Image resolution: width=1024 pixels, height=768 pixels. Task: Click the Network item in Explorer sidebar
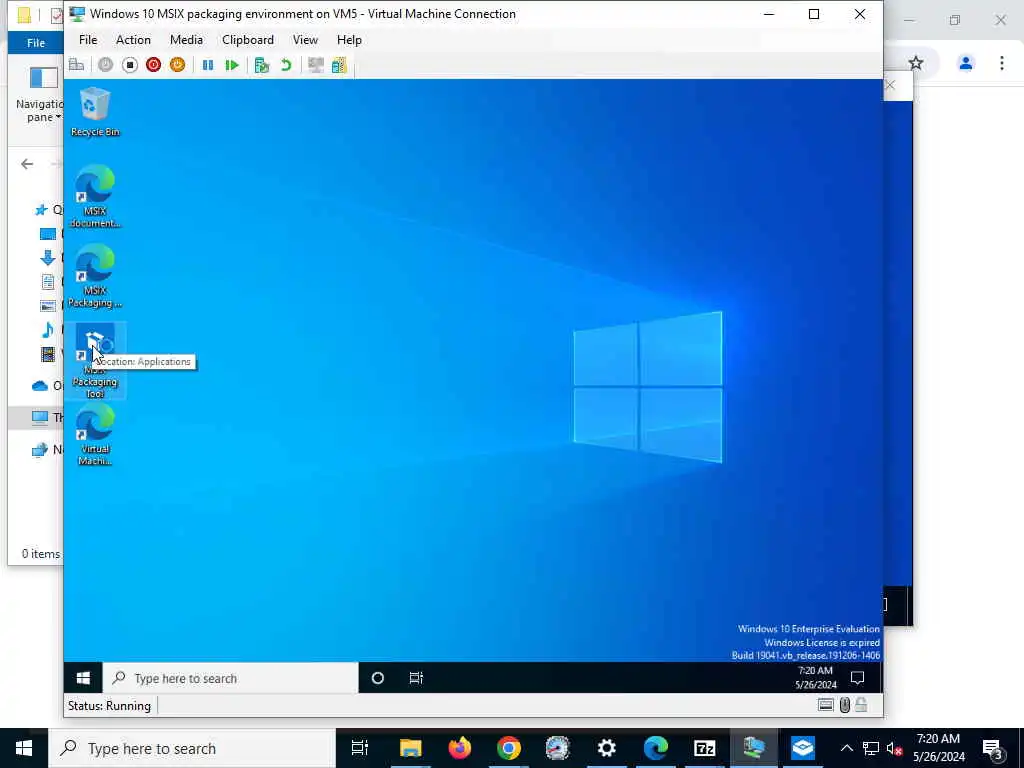pos(48,449)
